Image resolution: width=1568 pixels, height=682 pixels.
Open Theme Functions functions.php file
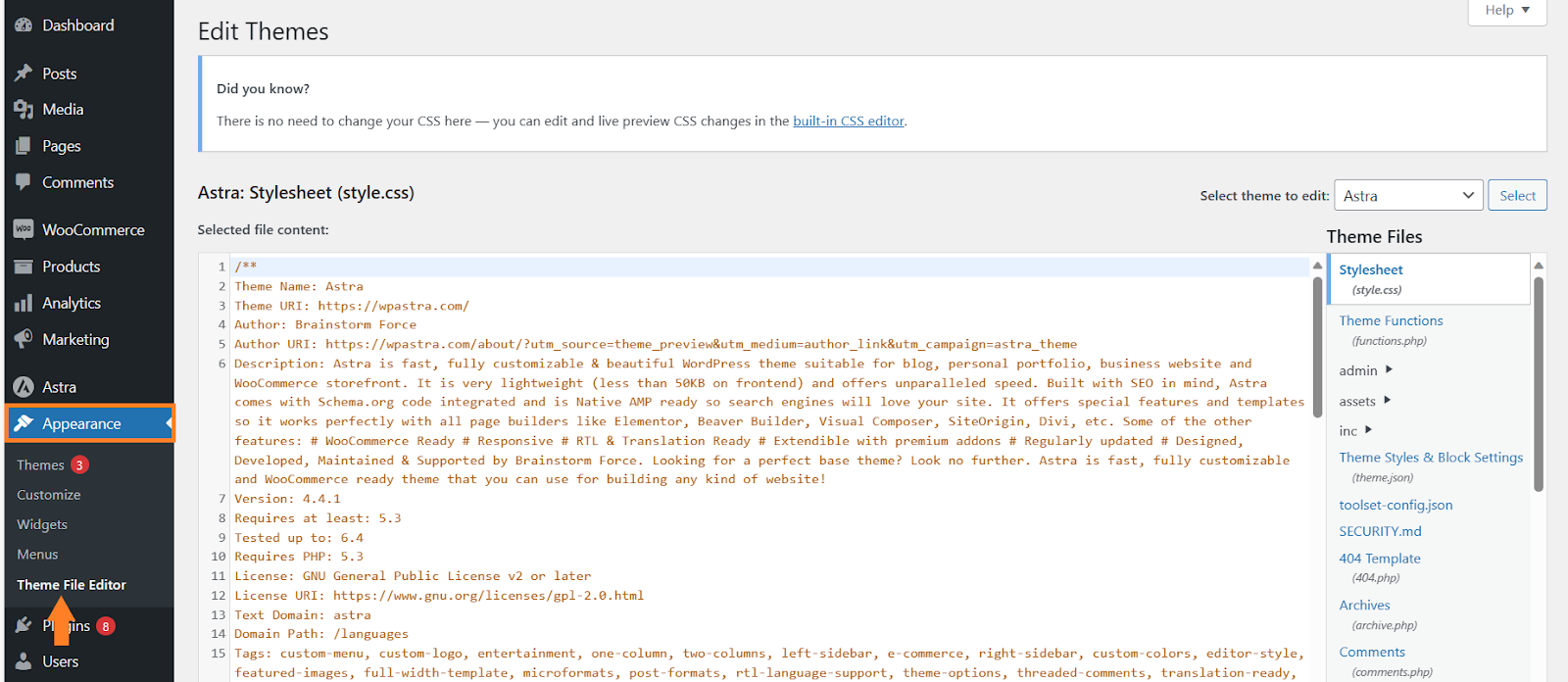click(x=1391, y=320)
